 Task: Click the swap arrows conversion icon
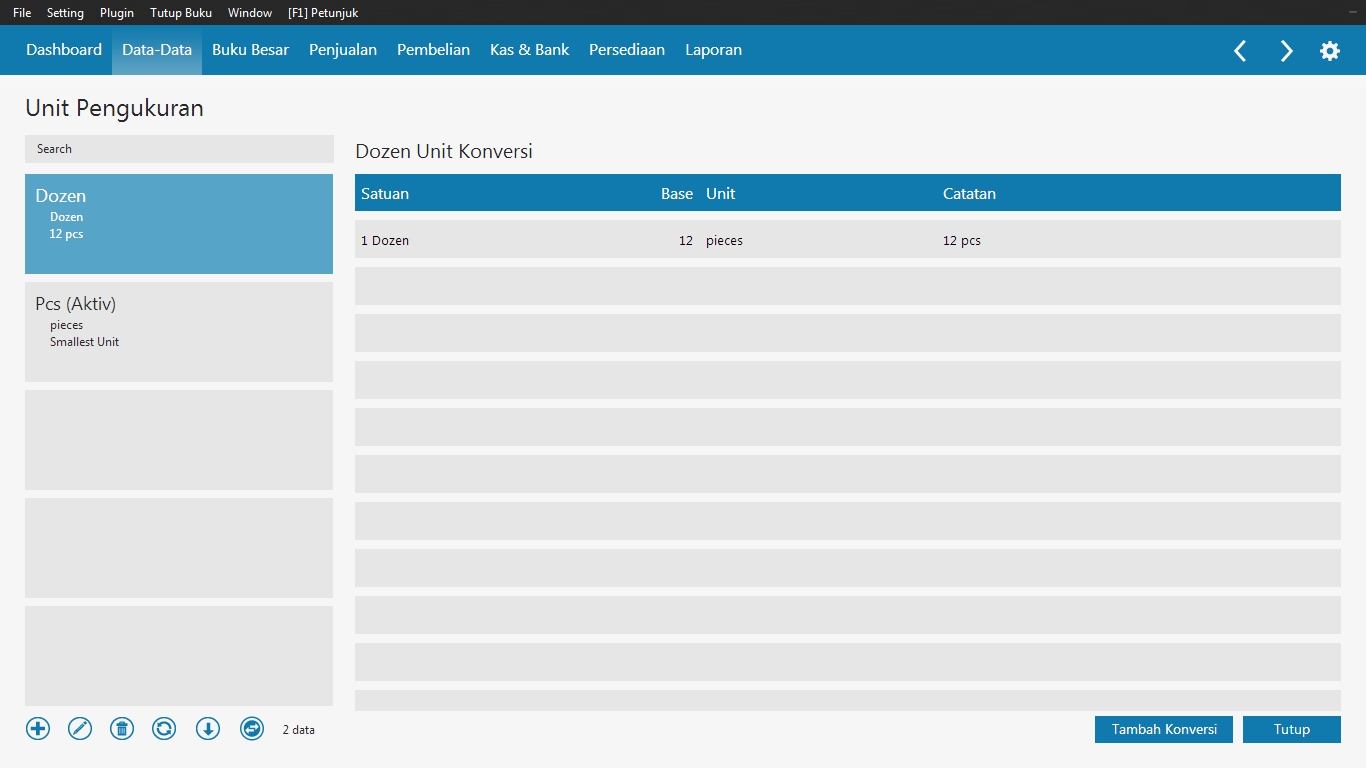click(252, 729)
